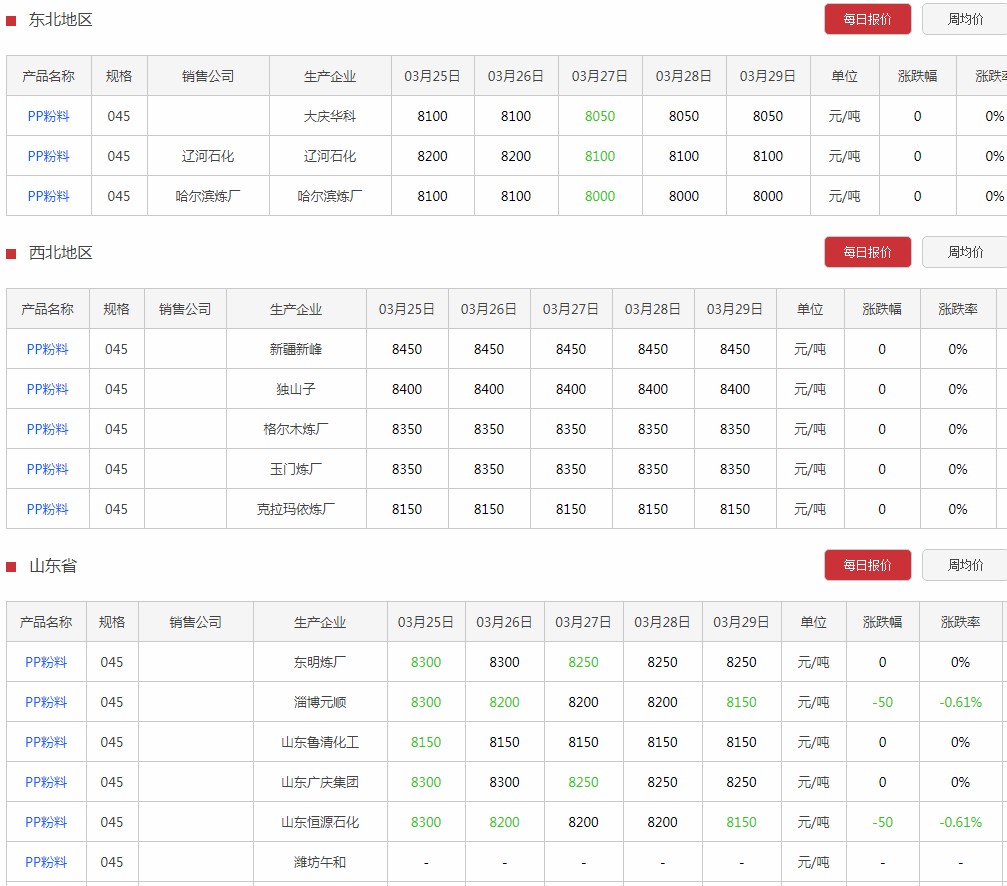This screenshot has height=886, width=1007.
Task: Select 每日报价 tab for 东北地区
Action: tap(867, 19)
